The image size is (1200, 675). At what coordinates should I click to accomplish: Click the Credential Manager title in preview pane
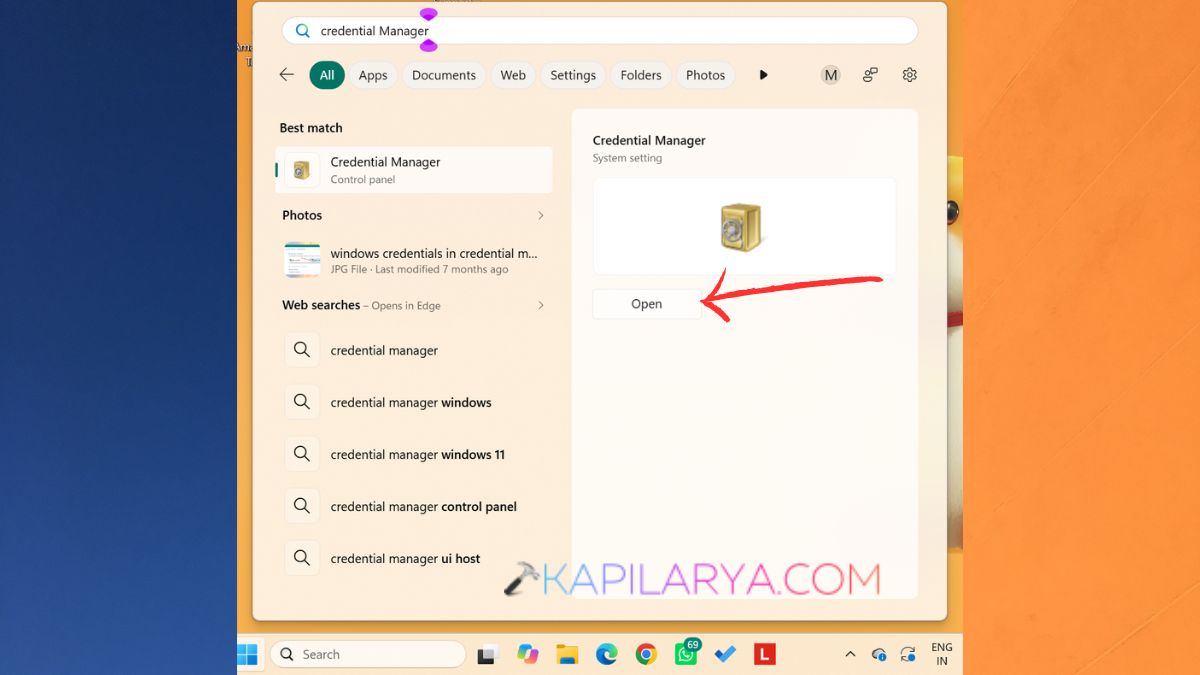click(649, 141)
